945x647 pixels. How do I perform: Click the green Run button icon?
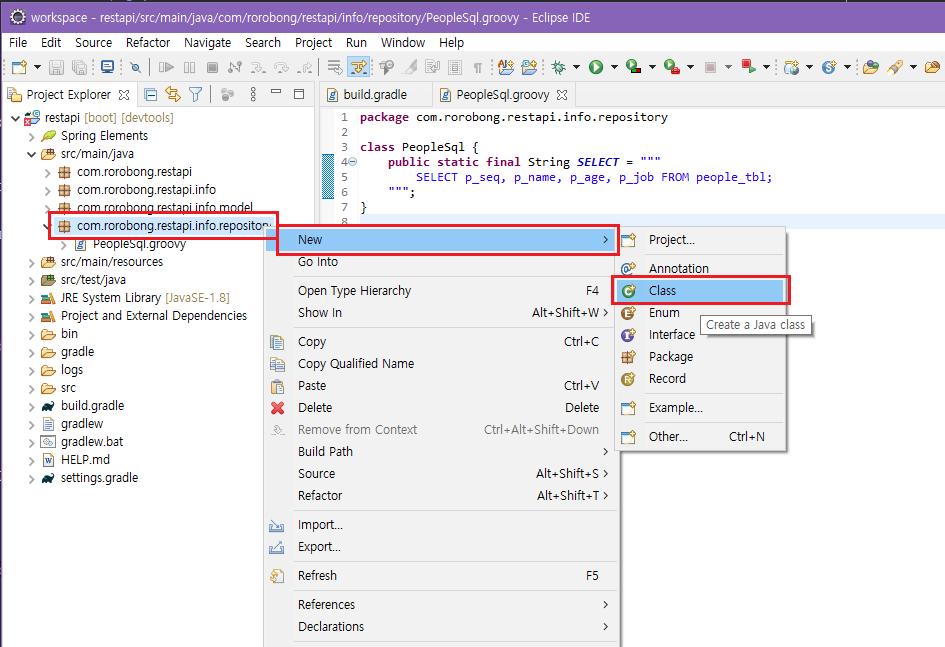(596, 67)
